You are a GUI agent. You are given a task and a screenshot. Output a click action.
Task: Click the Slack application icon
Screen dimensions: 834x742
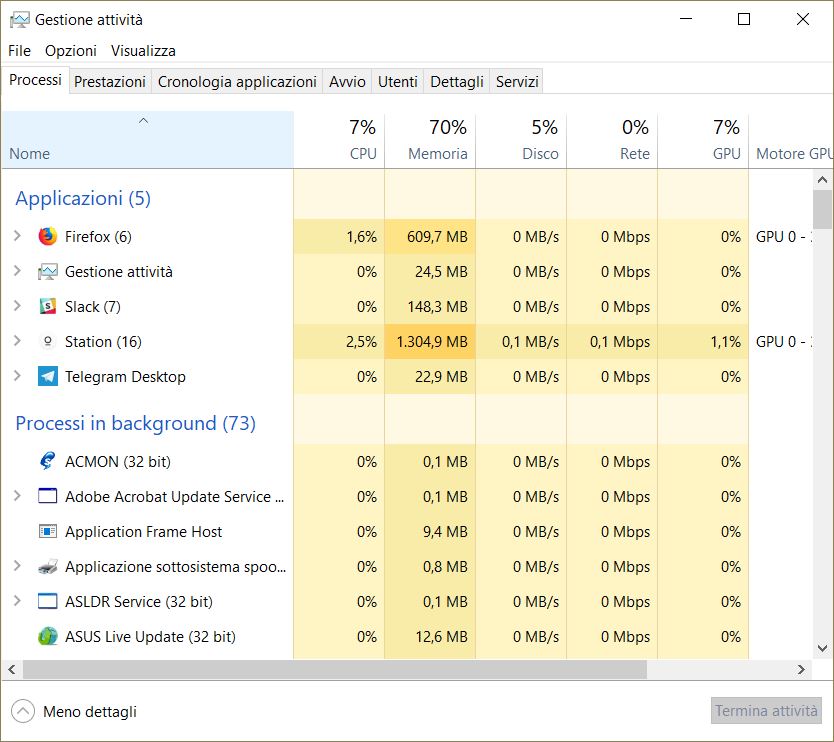pyautogui.click(x=48, y=306)
